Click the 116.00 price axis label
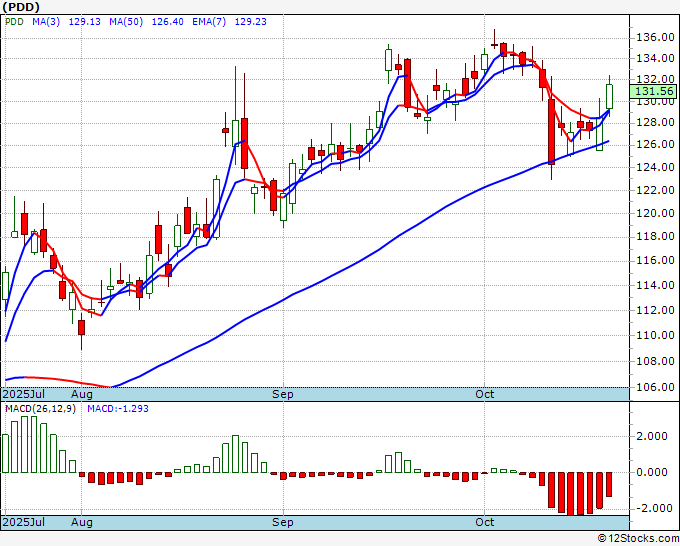The image size is (680, 546). pyautogui.click(x=655, y=260)
